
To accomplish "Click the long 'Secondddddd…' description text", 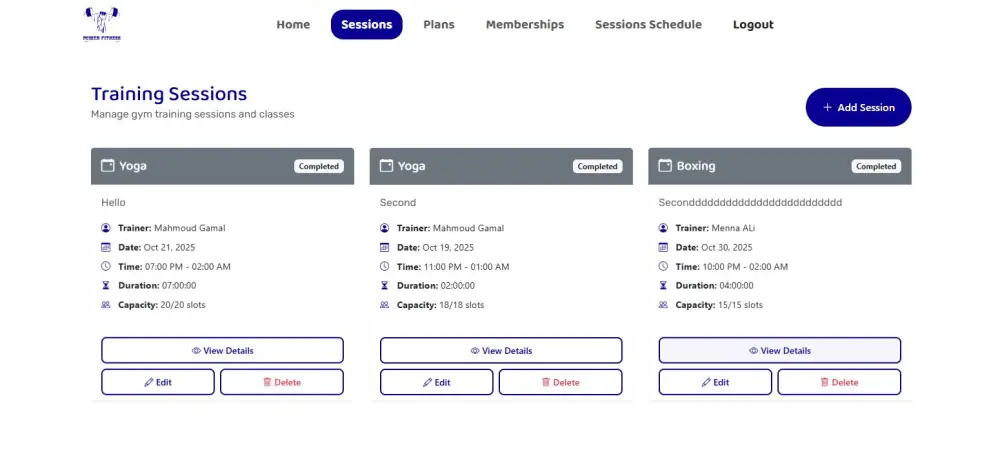I will [x=751, y=203].
